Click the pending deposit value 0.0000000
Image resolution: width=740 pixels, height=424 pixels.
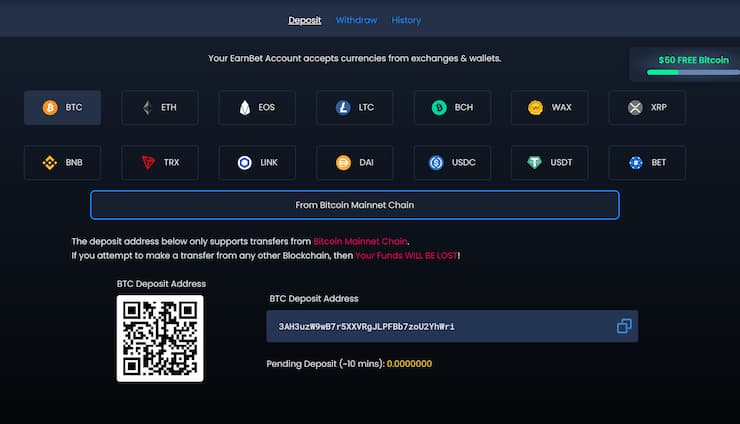tap(409, 364)
